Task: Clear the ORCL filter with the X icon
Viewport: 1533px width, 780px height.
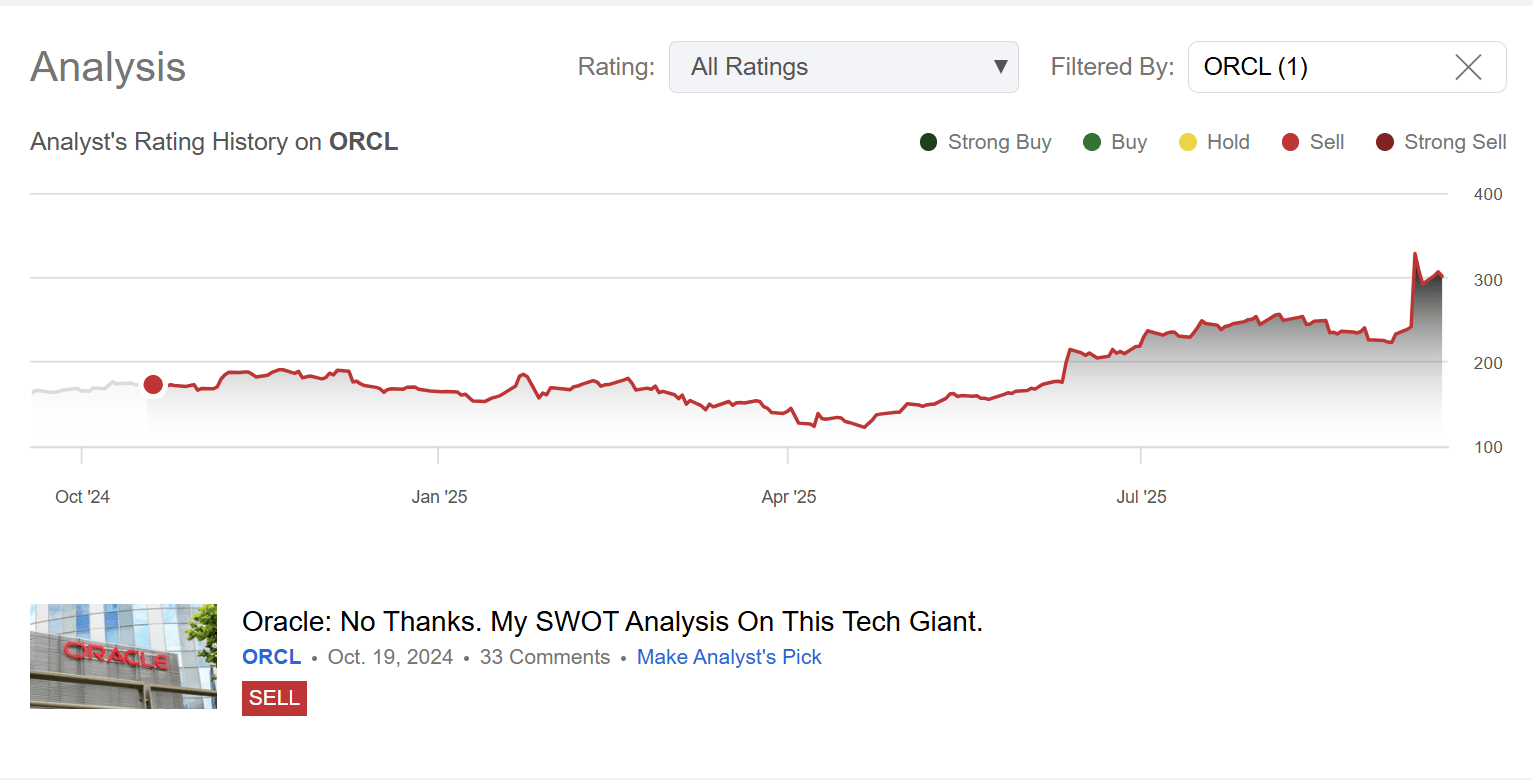Action: (x=1468, y=67)
